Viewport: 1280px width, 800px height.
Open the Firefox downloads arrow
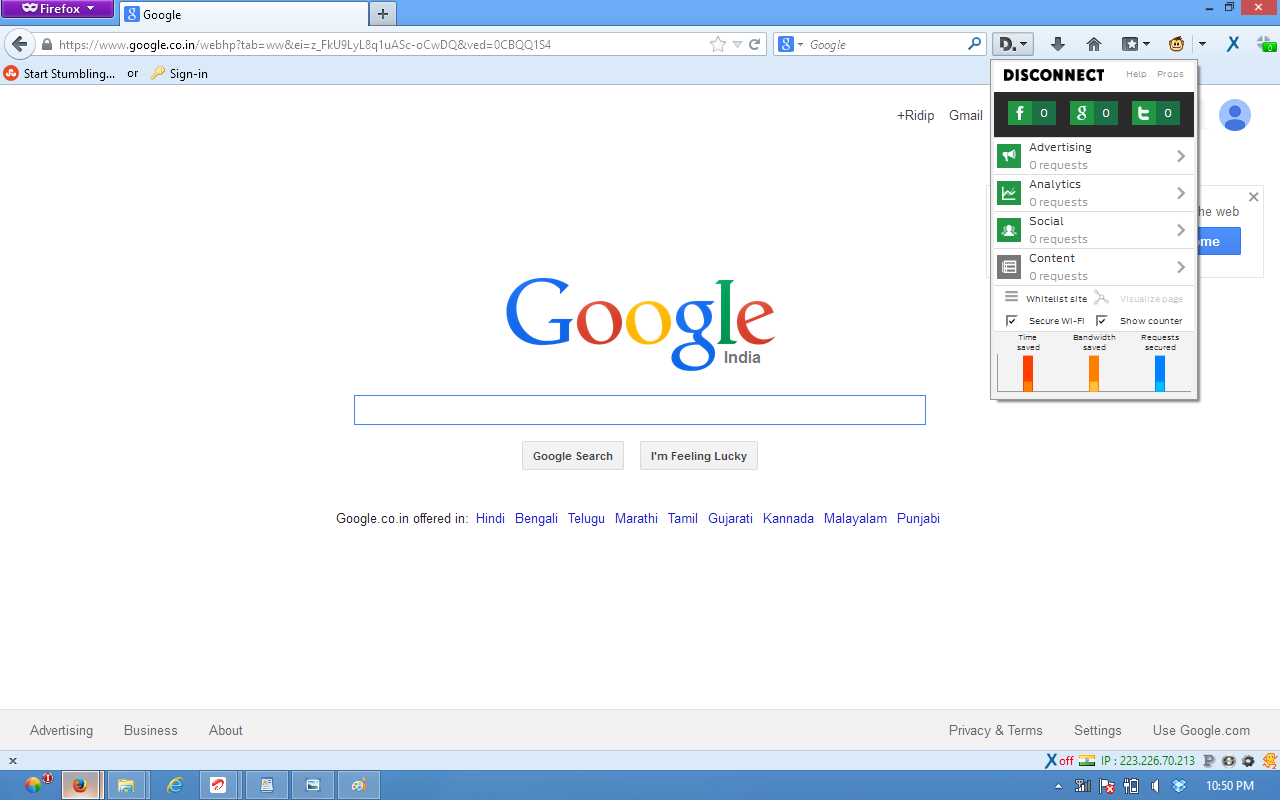(x=1058, y=44)
